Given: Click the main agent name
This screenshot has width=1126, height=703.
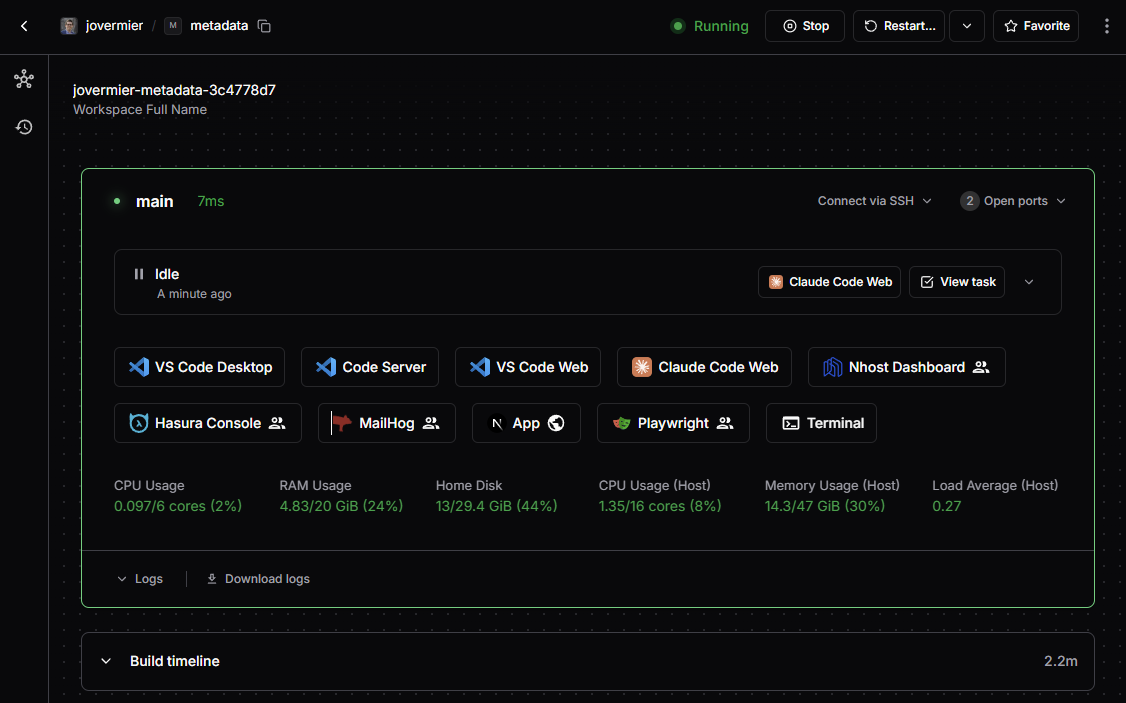Looking at the screenshot, I should click(x=154, y=201).
